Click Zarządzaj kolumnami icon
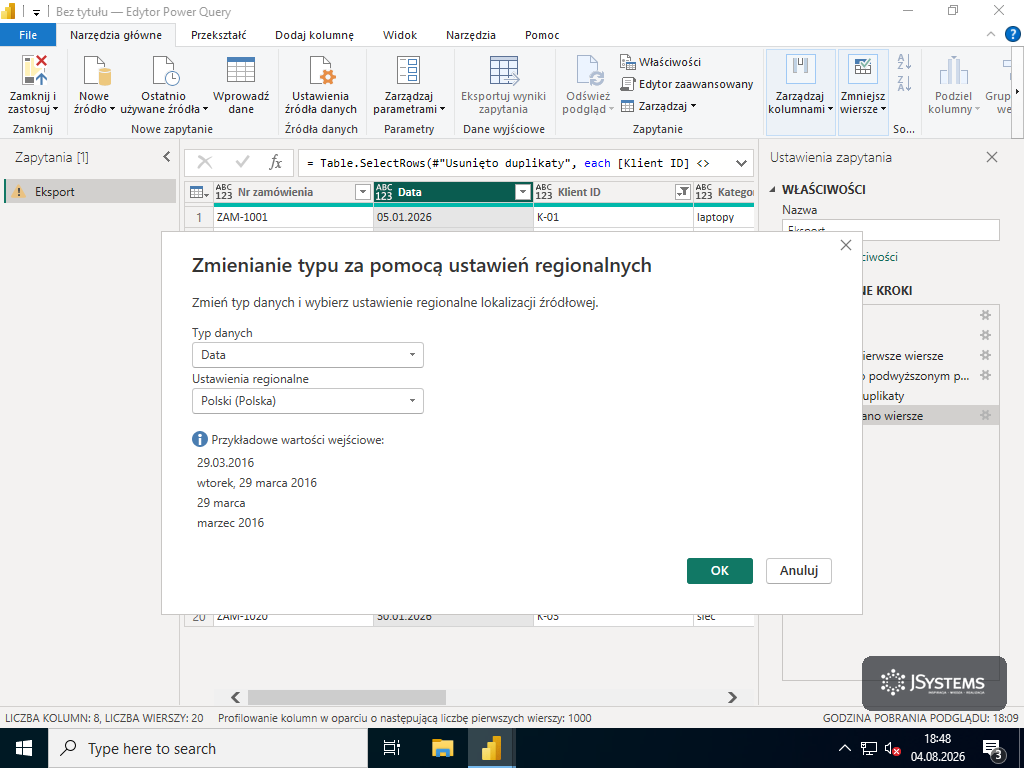 tap(801, 69)
